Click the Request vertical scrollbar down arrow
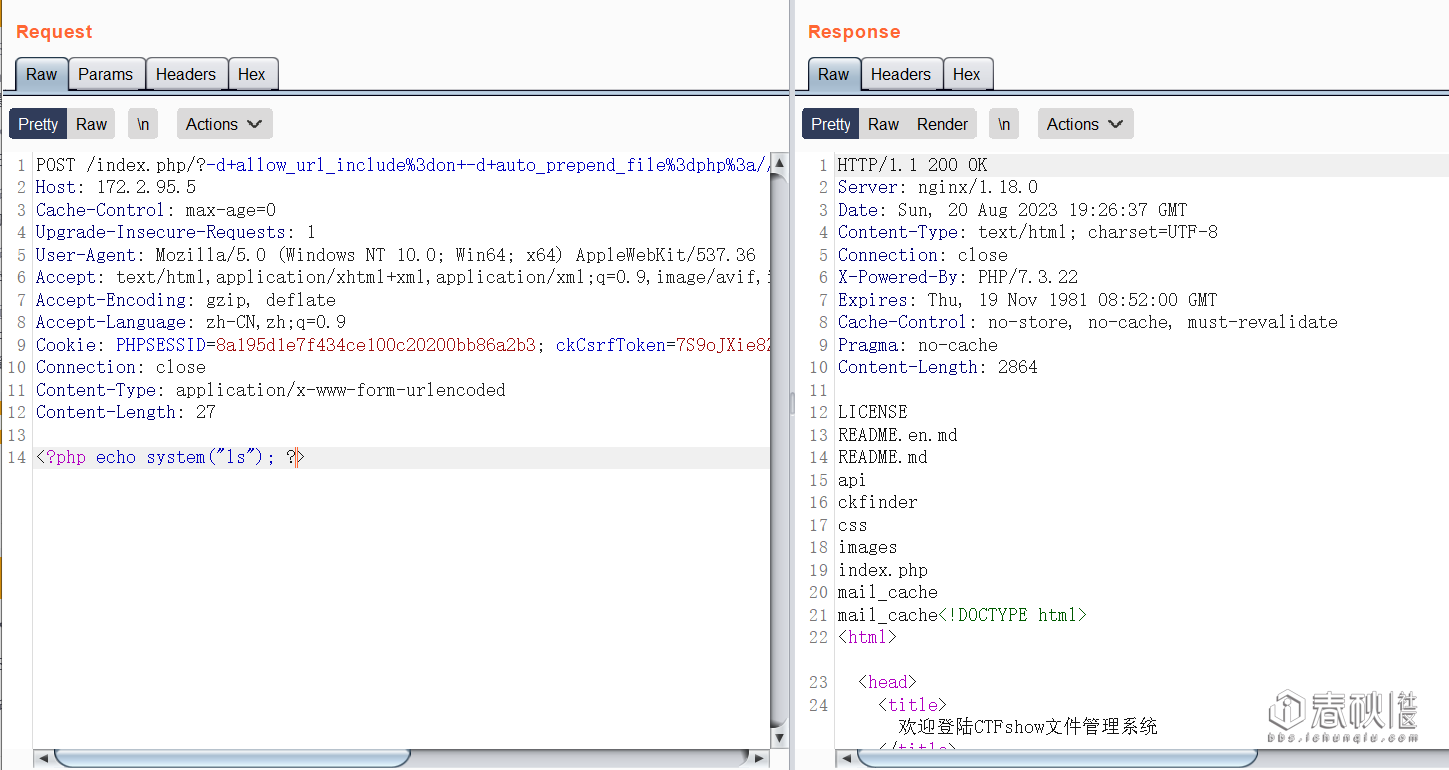The width and height of the screenshot is (1449, 770). point(780,738)
